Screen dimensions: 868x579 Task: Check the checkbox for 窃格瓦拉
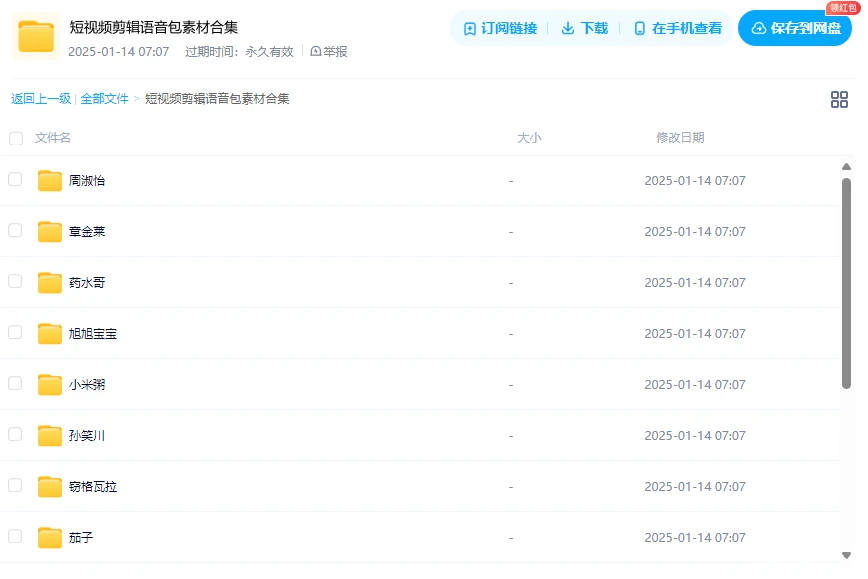point(15,486)
